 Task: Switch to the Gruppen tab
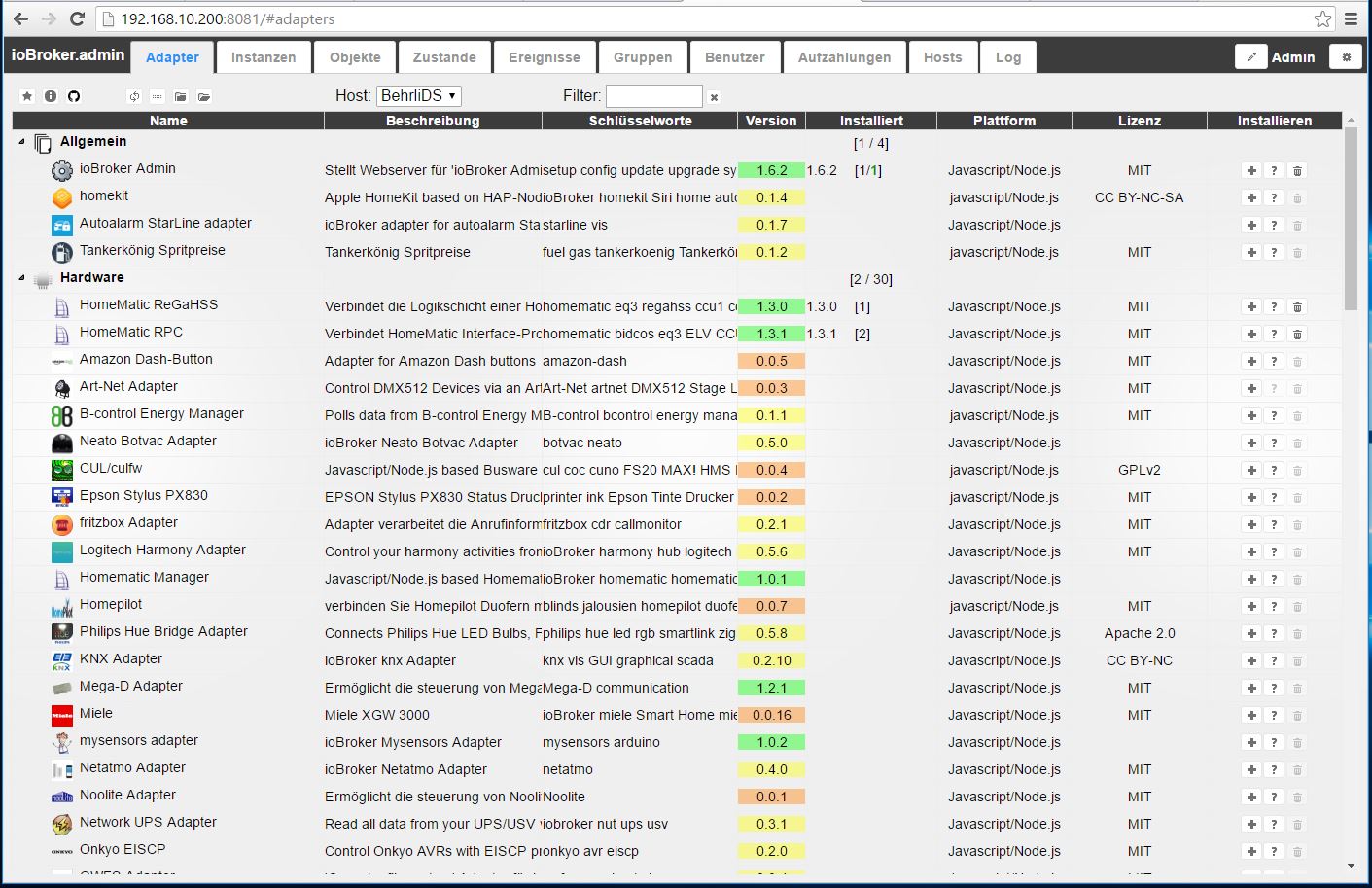tap(643, 57)
